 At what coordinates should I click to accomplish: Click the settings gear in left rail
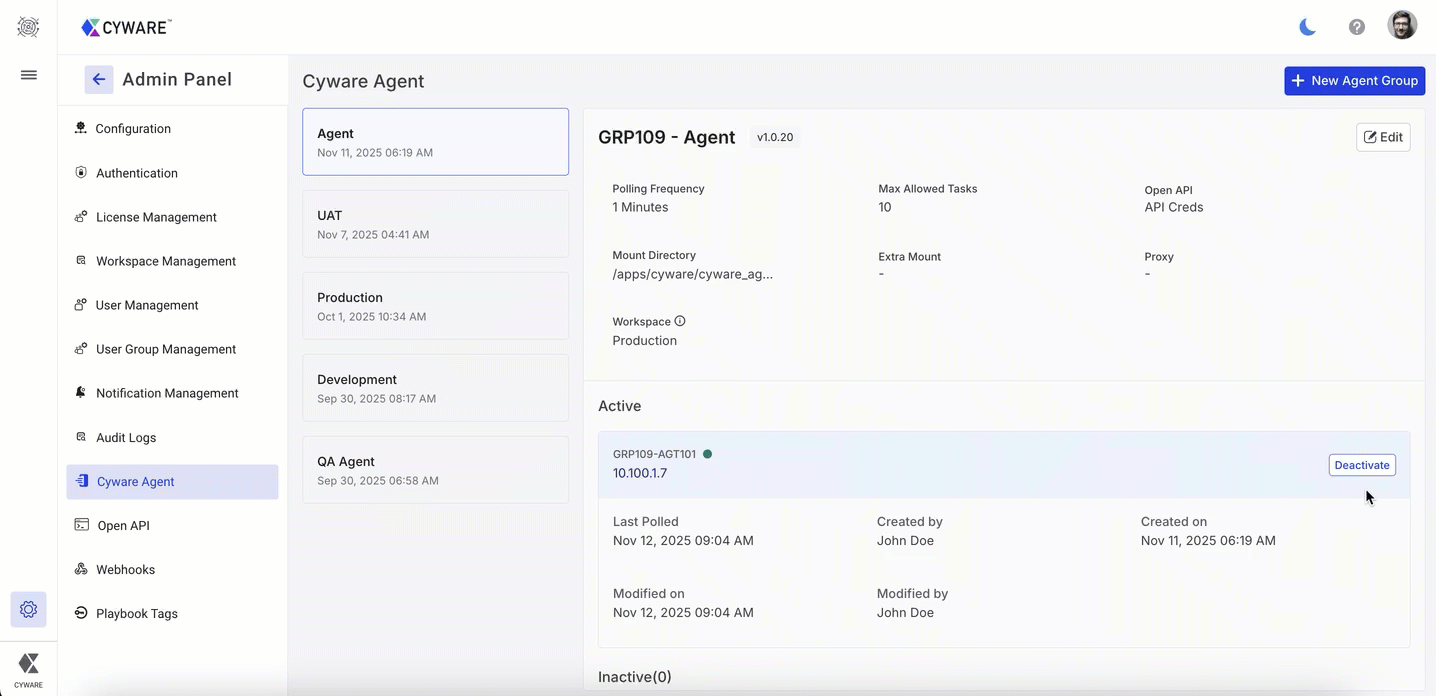28,609
